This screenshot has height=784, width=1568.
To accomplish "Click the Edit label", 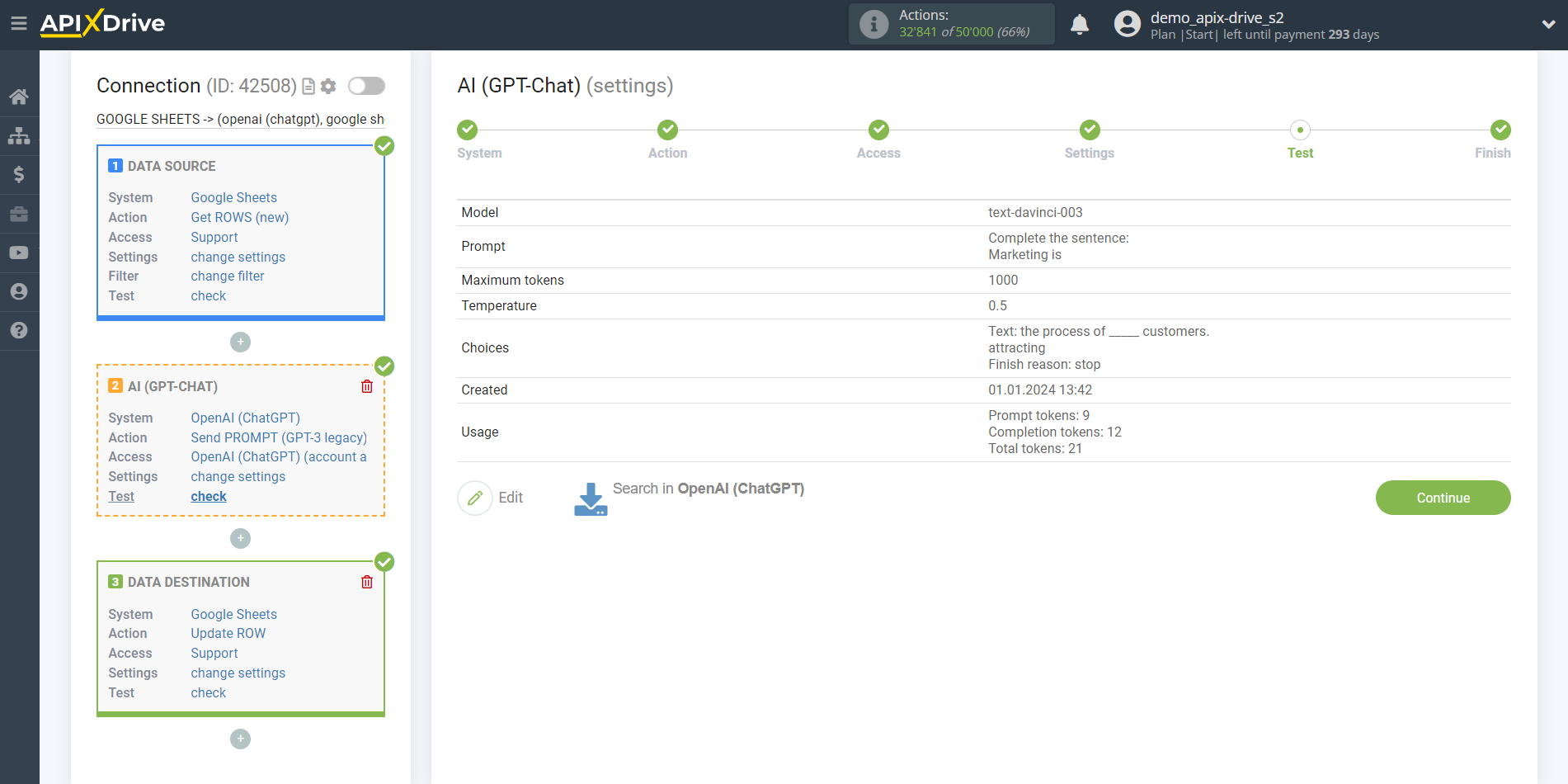I will pyautogui.click(x=511, y=498).
